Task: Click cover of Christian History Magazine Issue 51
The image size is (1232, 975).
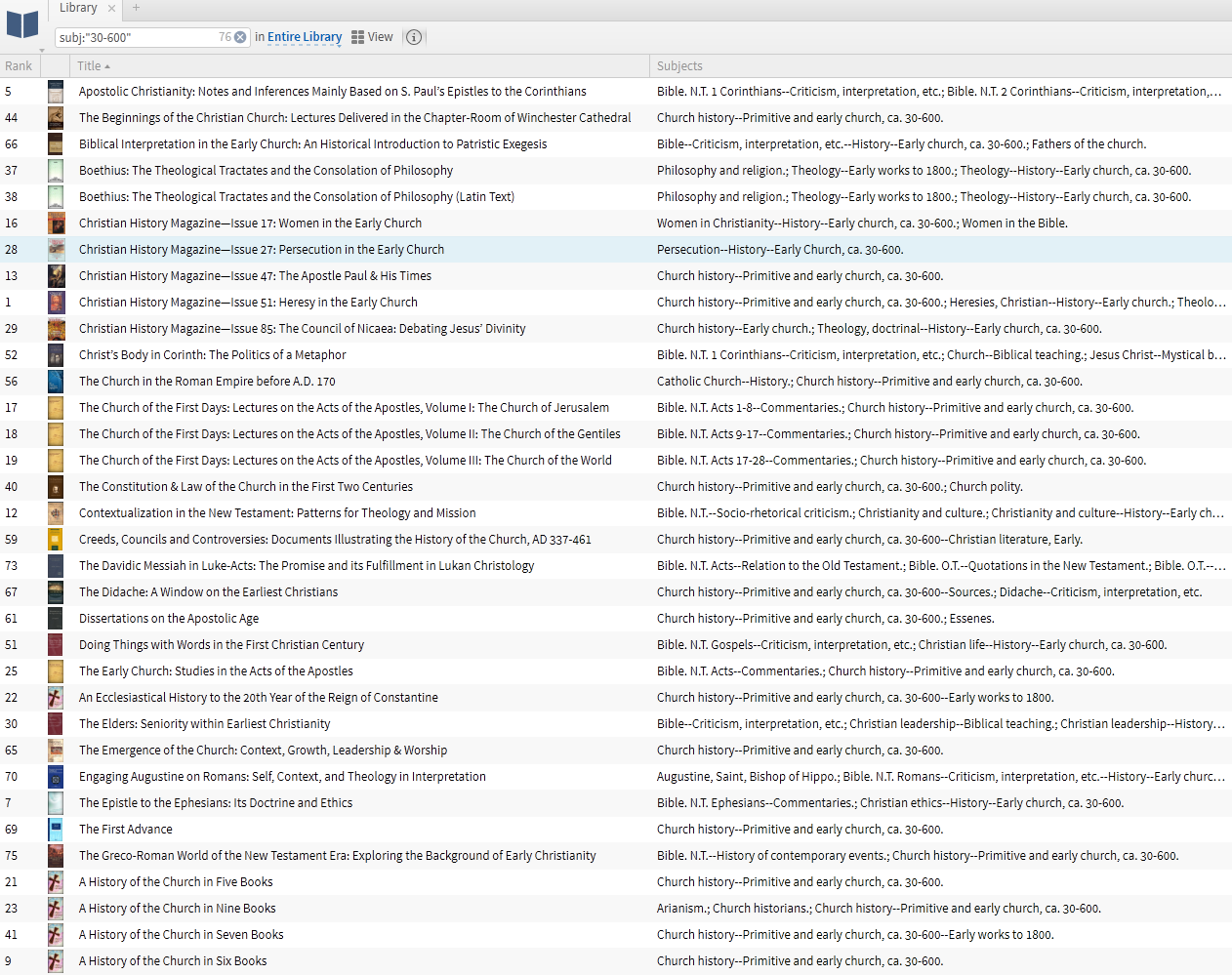Action: coord(56,303)
